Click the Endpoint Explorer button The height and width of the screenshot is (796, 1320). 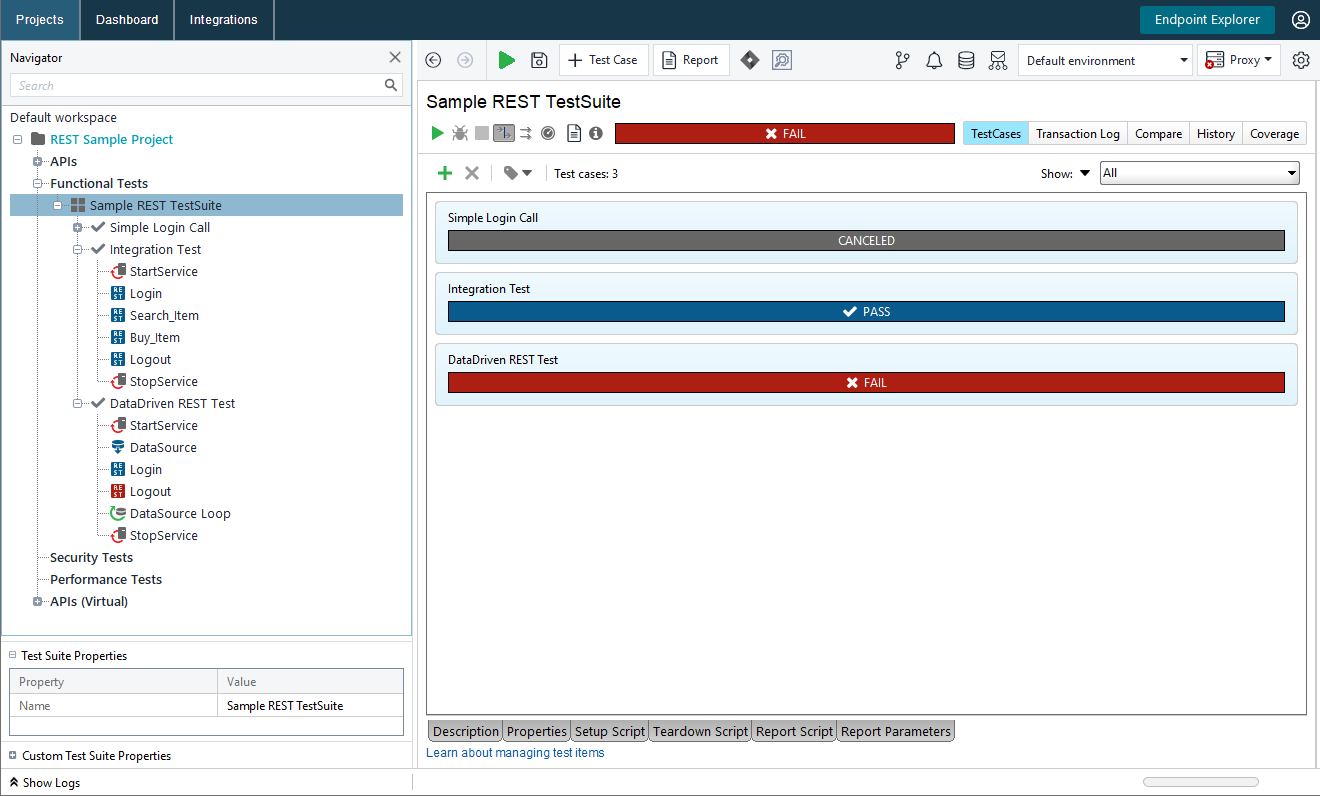1207,19
